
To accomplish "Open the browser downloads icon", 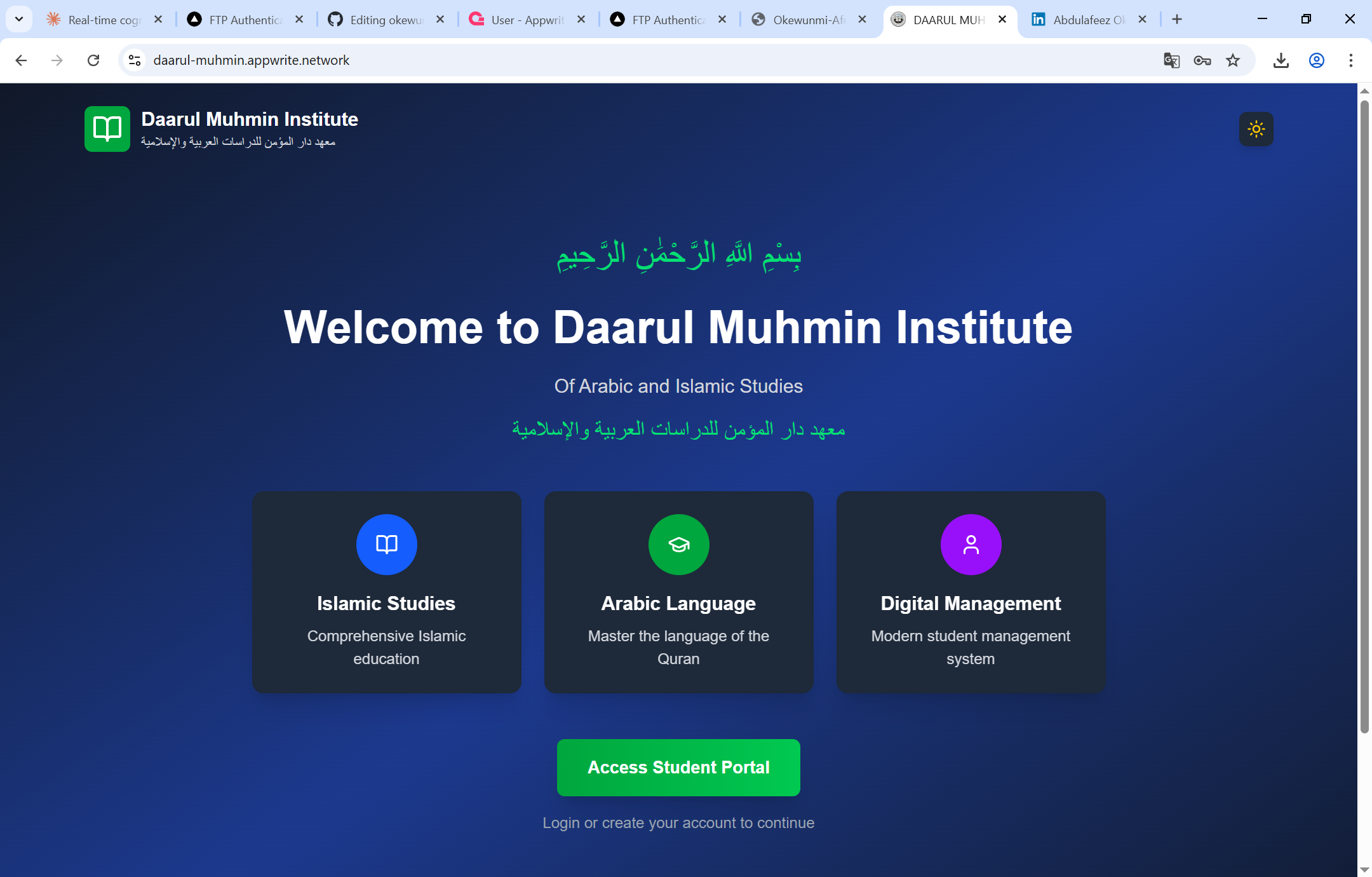I will point(1281,60).
